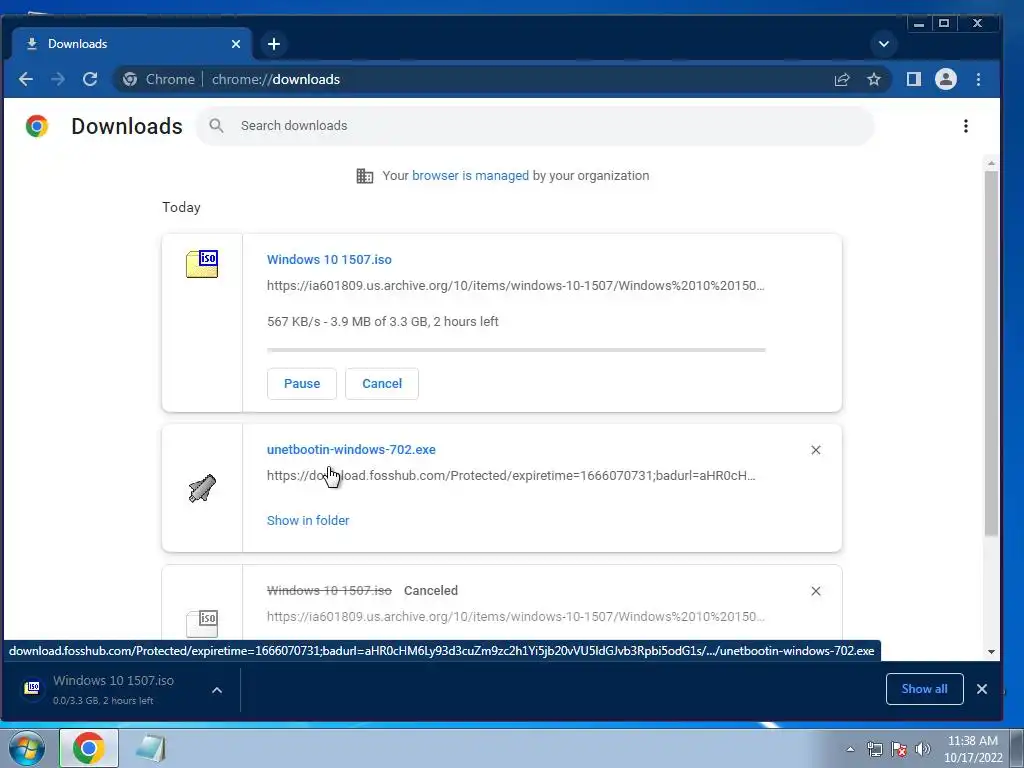Click the archive.org URL of the active download
The width and height of the screenshot is (1024, 768).
515,285
